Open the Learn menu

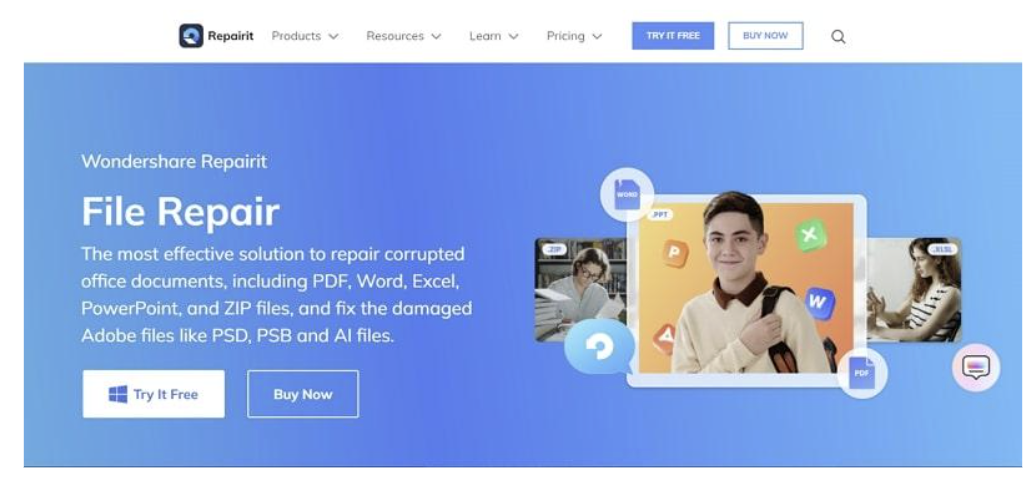pos(493,36)
